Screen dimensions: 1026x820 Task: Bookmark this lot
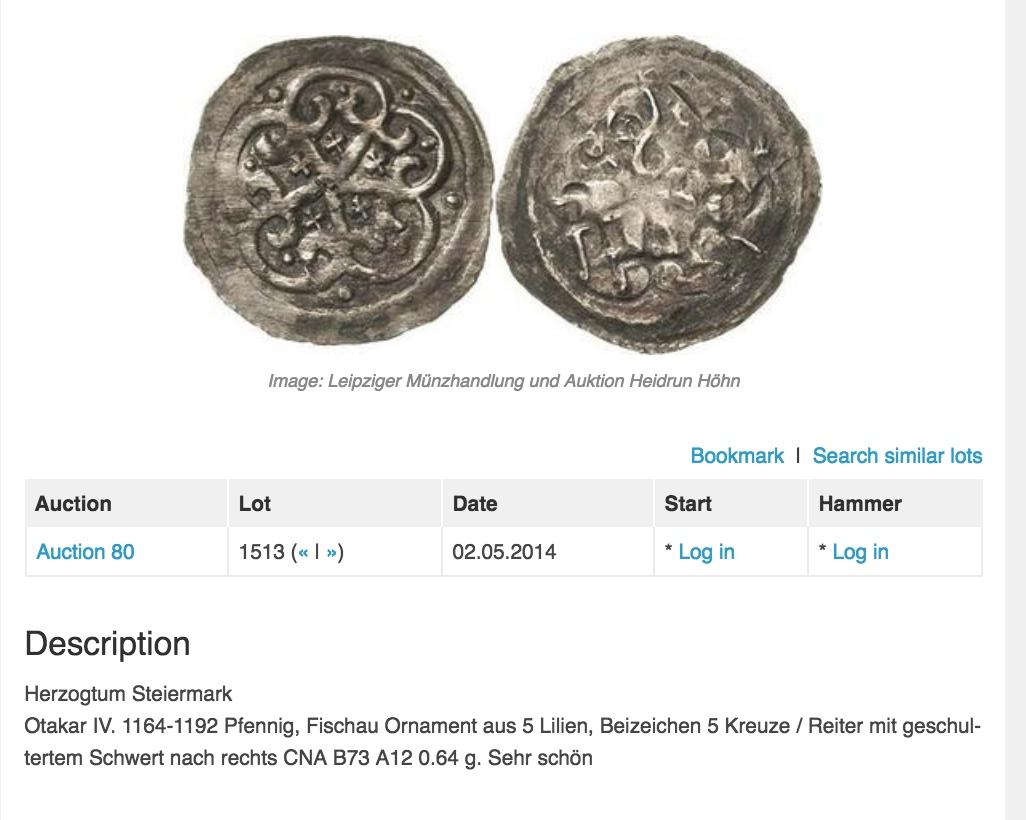tap(737, 456)
